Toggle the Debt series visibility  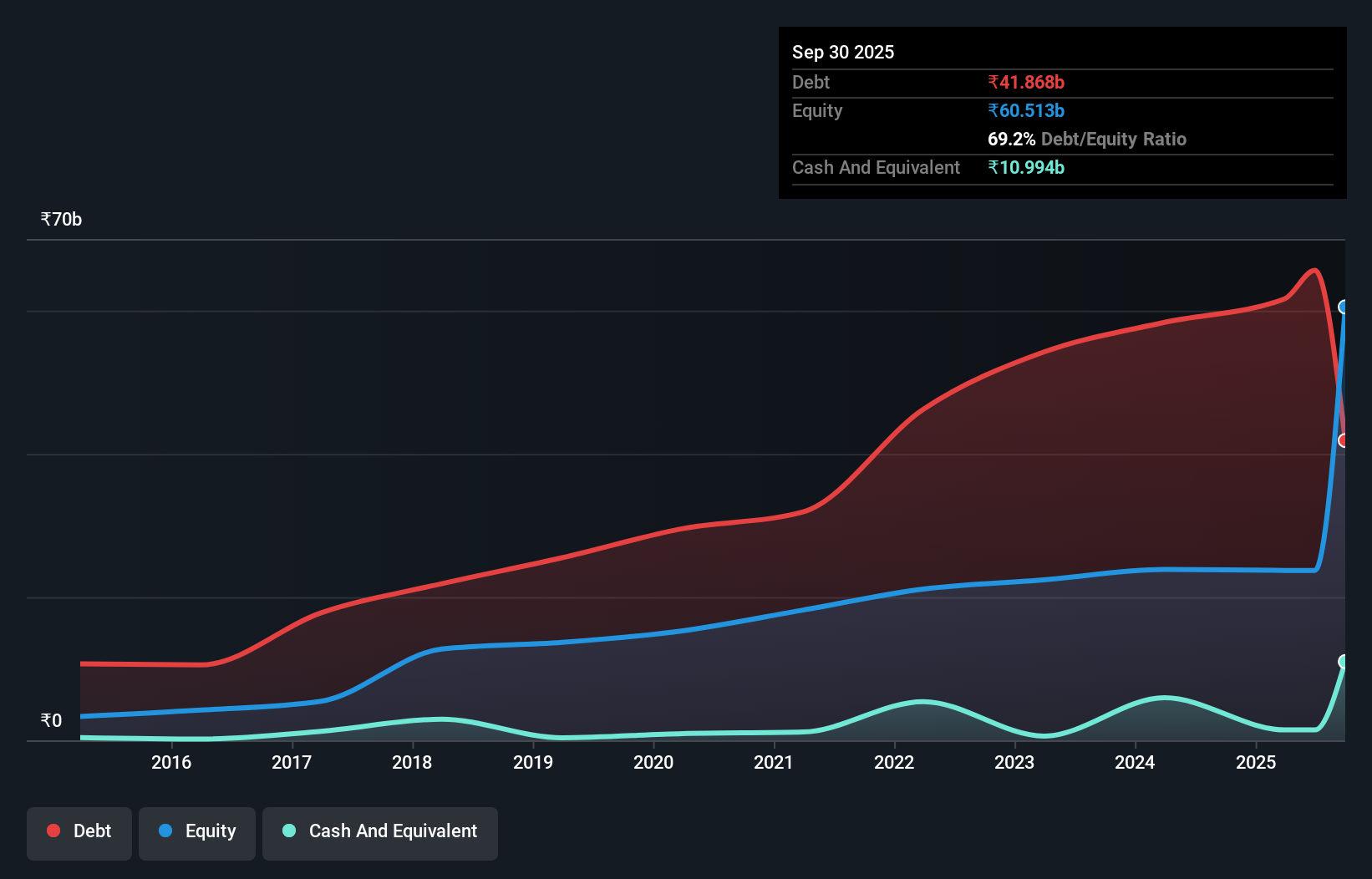79,831
